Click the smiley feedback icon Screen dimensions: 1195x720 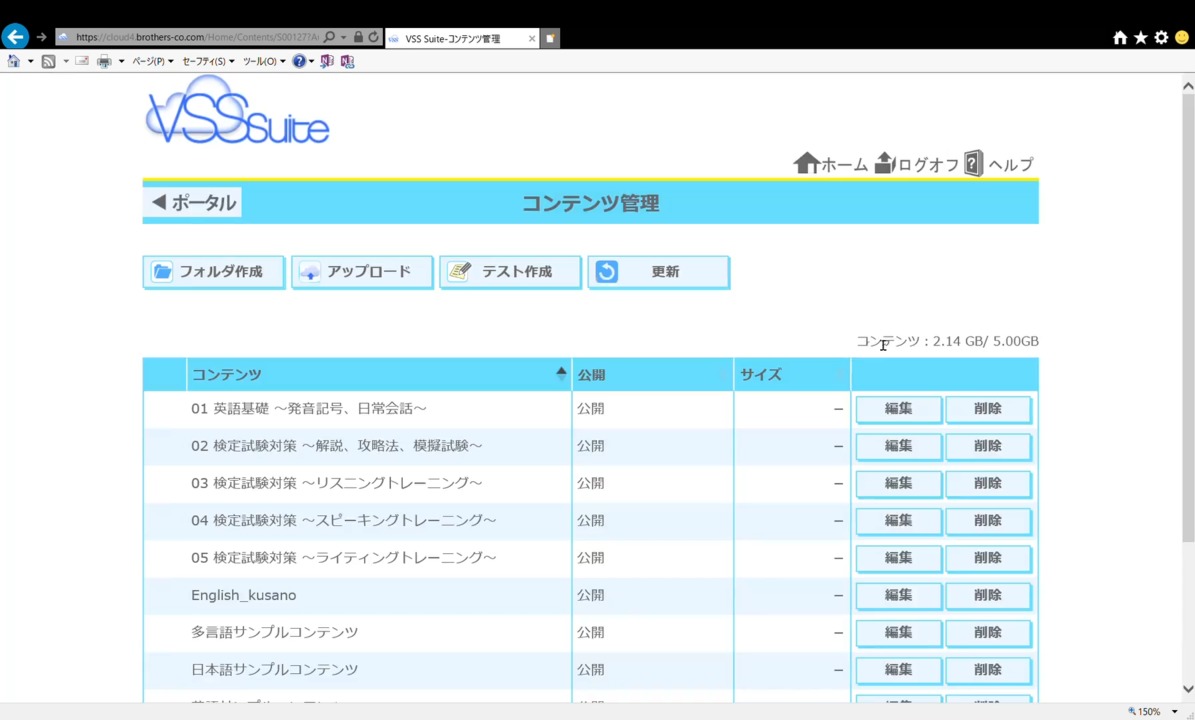pyautogui.click(x=1182, y=37)
